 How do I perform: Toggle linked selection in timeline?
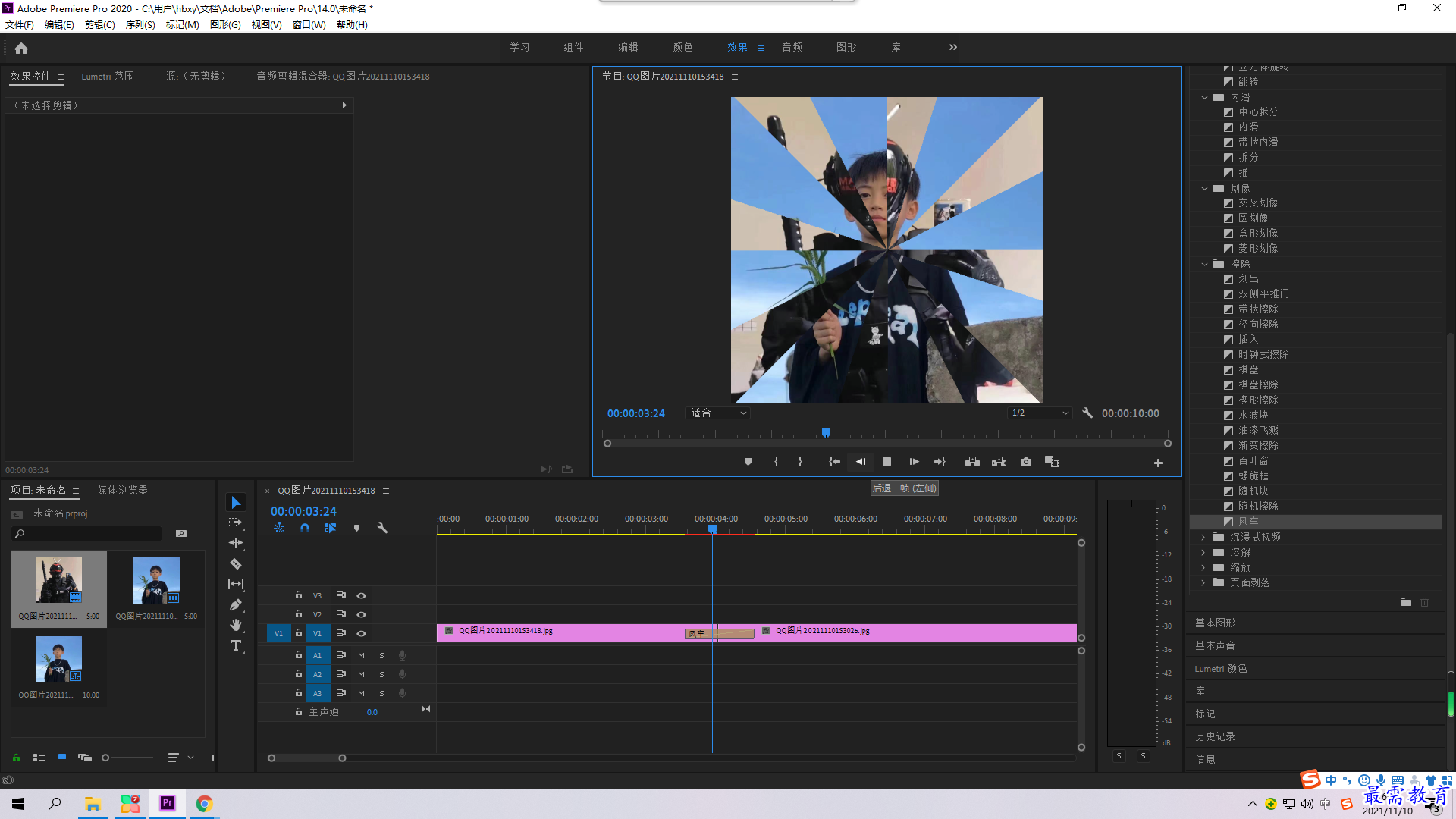click(x=331, y=528)
